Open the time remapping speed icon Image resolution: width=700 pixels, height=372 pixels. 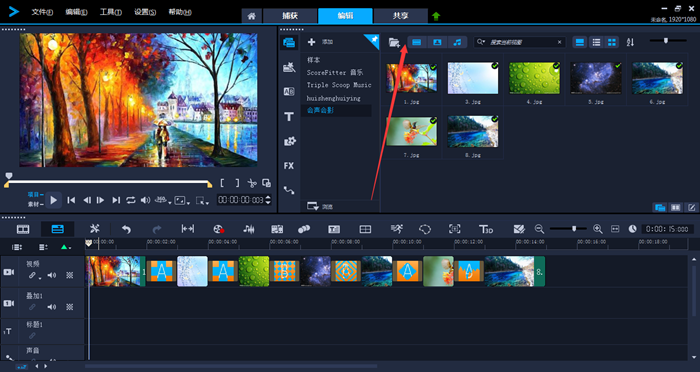click(x=396, y=229)
